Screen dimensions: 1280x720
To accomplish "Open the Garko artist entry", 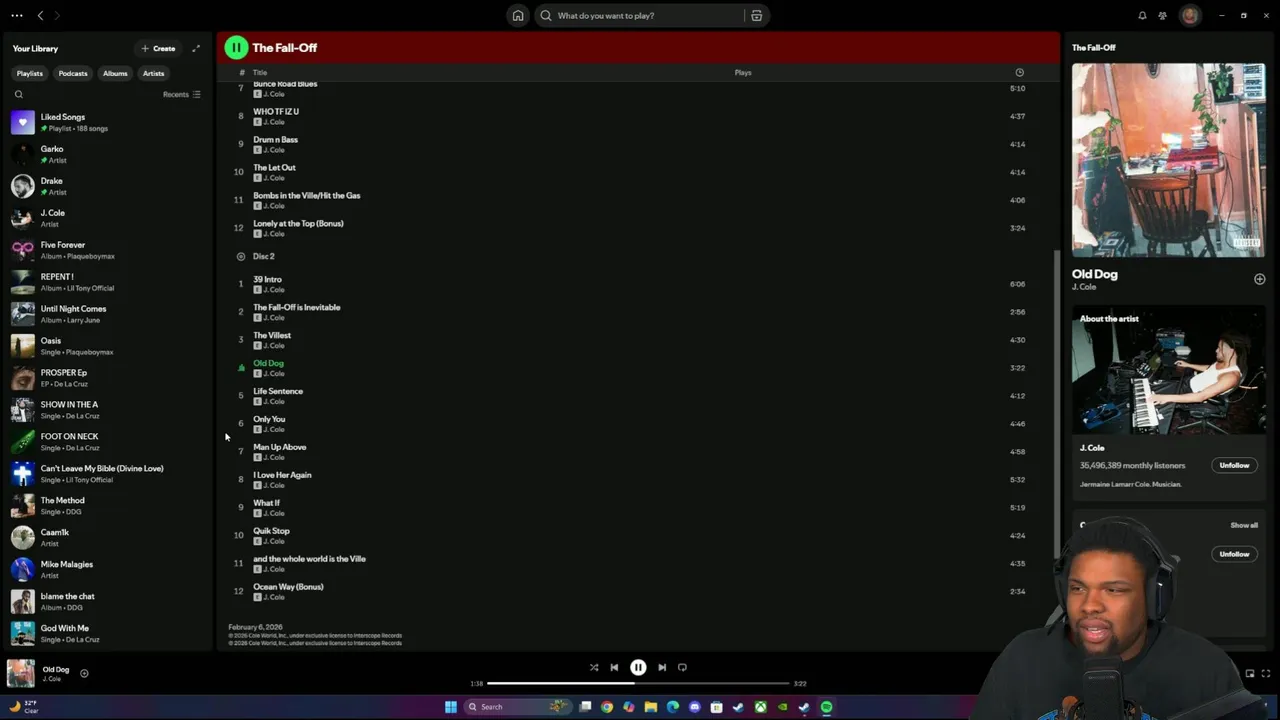I will [107, 154].
